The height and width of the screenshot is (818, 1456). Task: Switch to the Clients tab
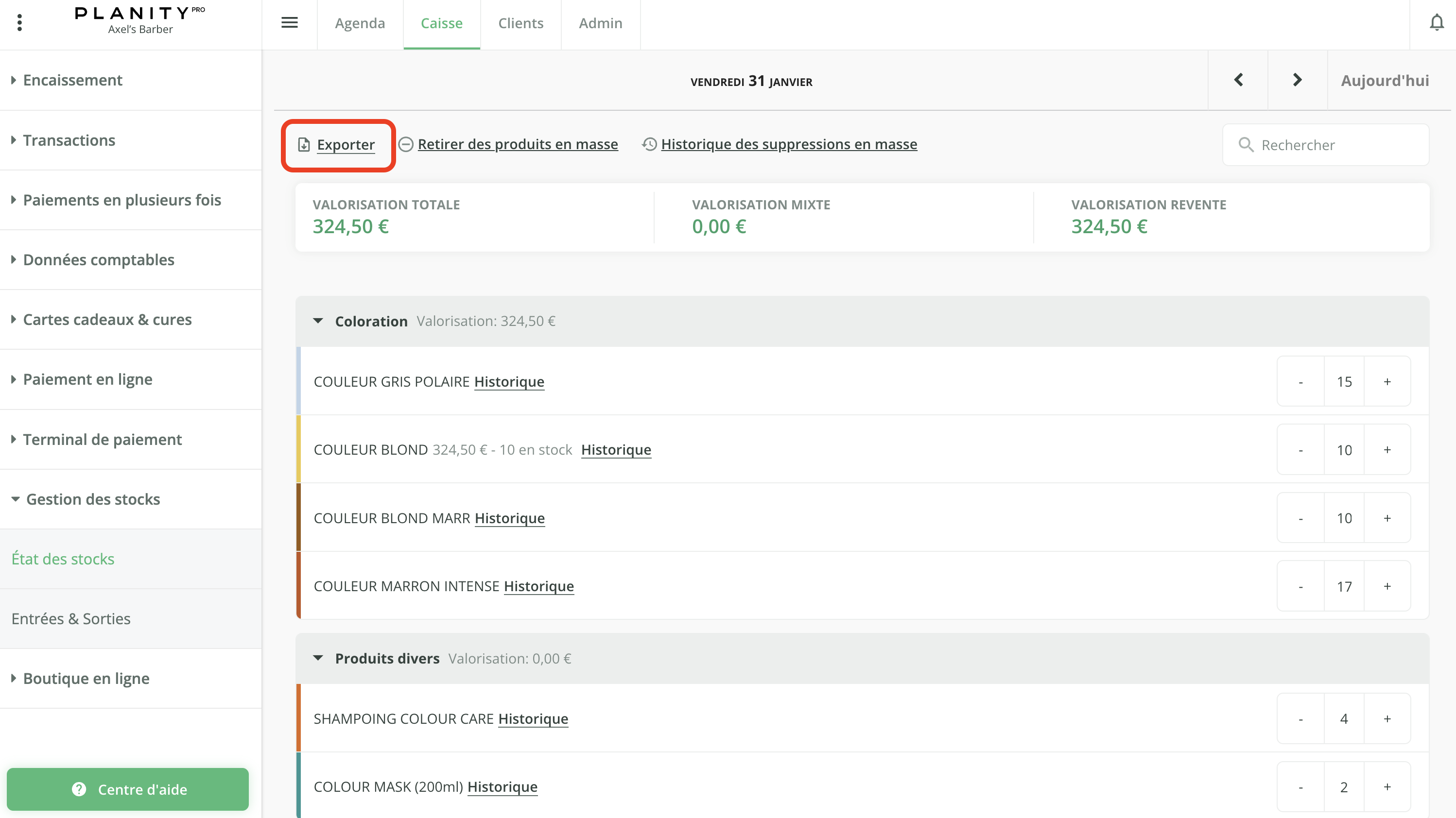click(520, 23)
